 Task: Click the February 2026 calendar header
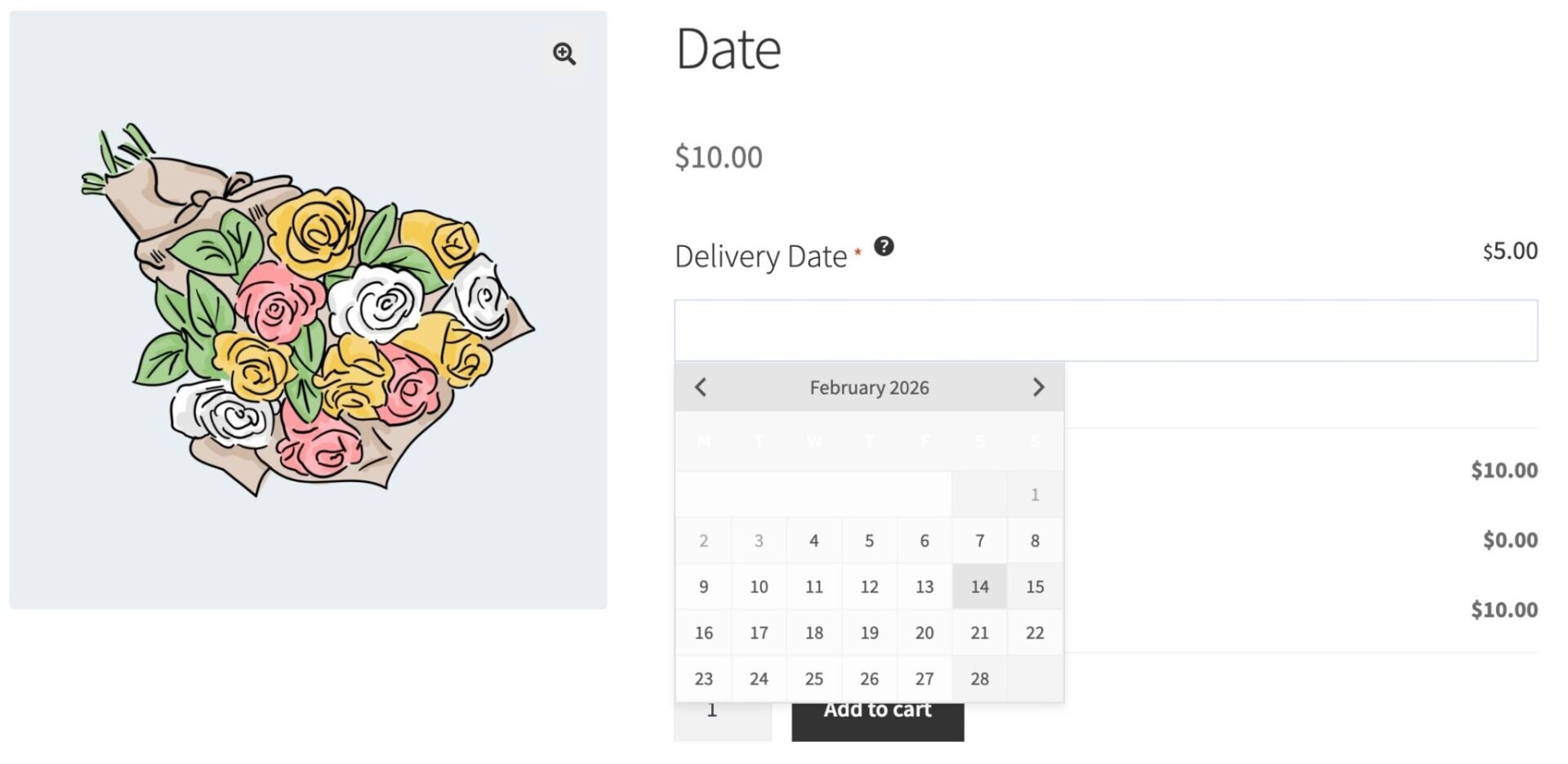[869, 387]
